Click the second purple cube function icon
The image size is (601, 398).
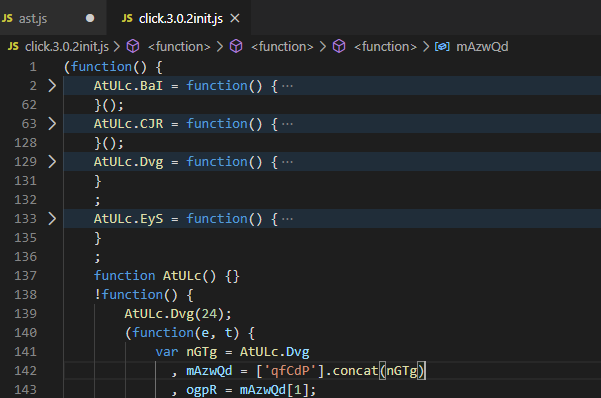tap(236, 47)
